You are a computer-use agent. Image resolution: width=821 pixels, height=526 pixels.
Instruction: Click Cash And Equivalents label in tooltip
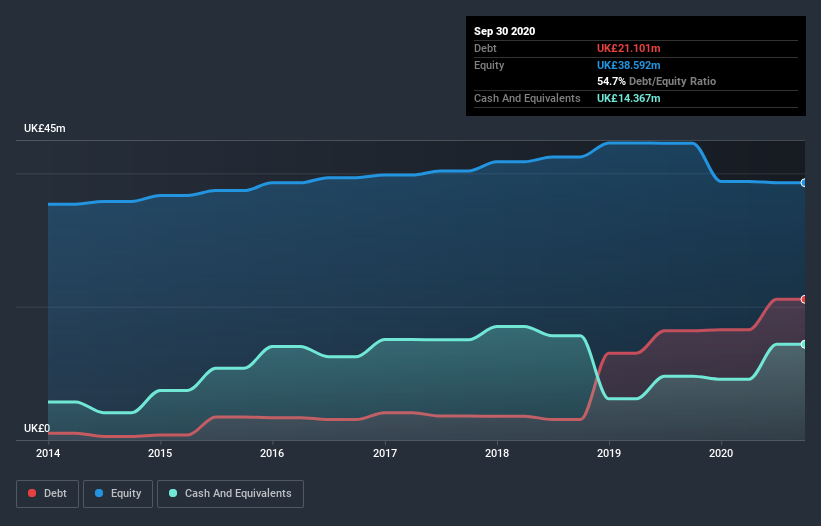527,98
